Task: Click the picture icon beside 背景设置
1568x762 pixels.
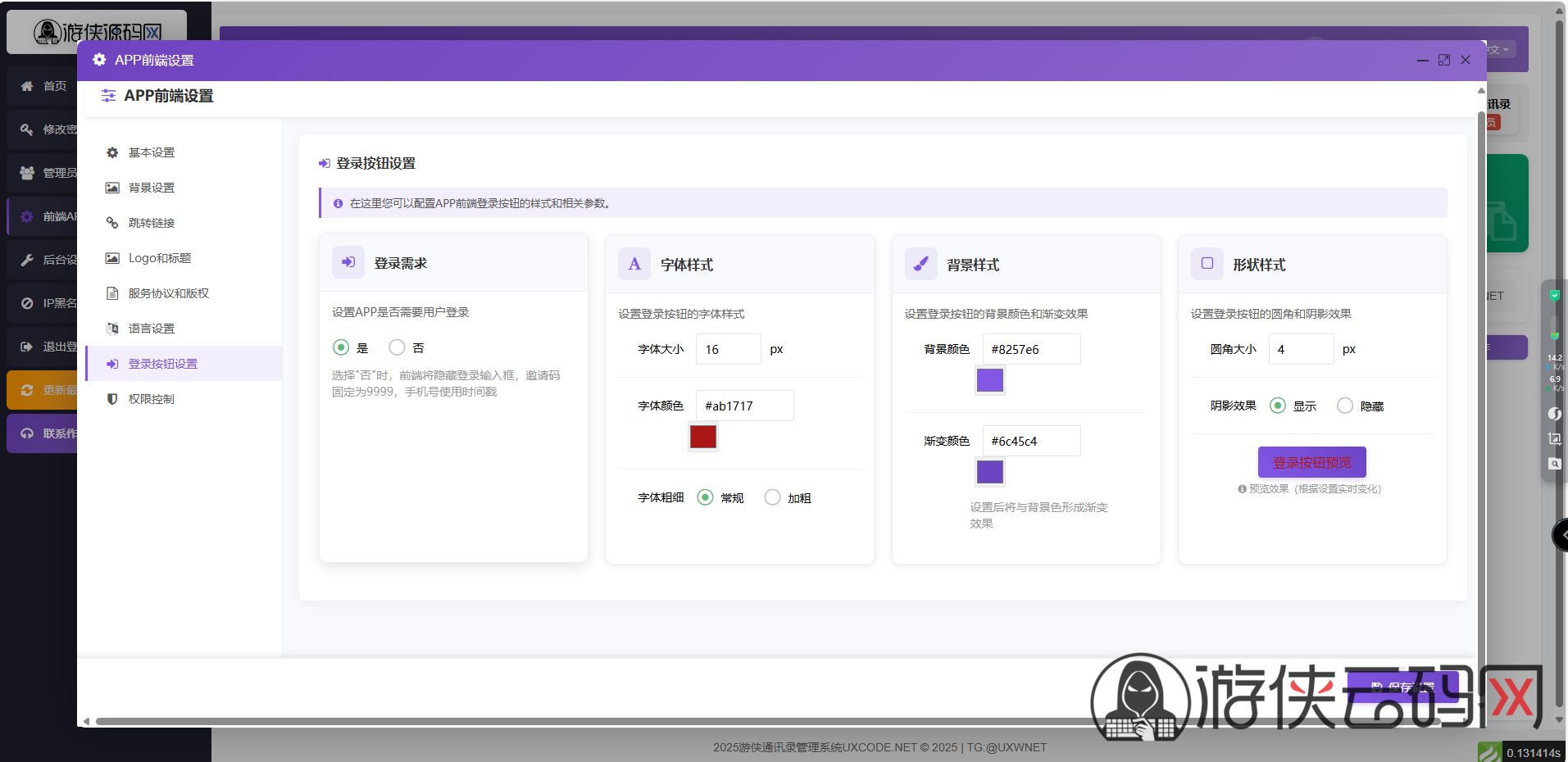Action: point(112,188)
